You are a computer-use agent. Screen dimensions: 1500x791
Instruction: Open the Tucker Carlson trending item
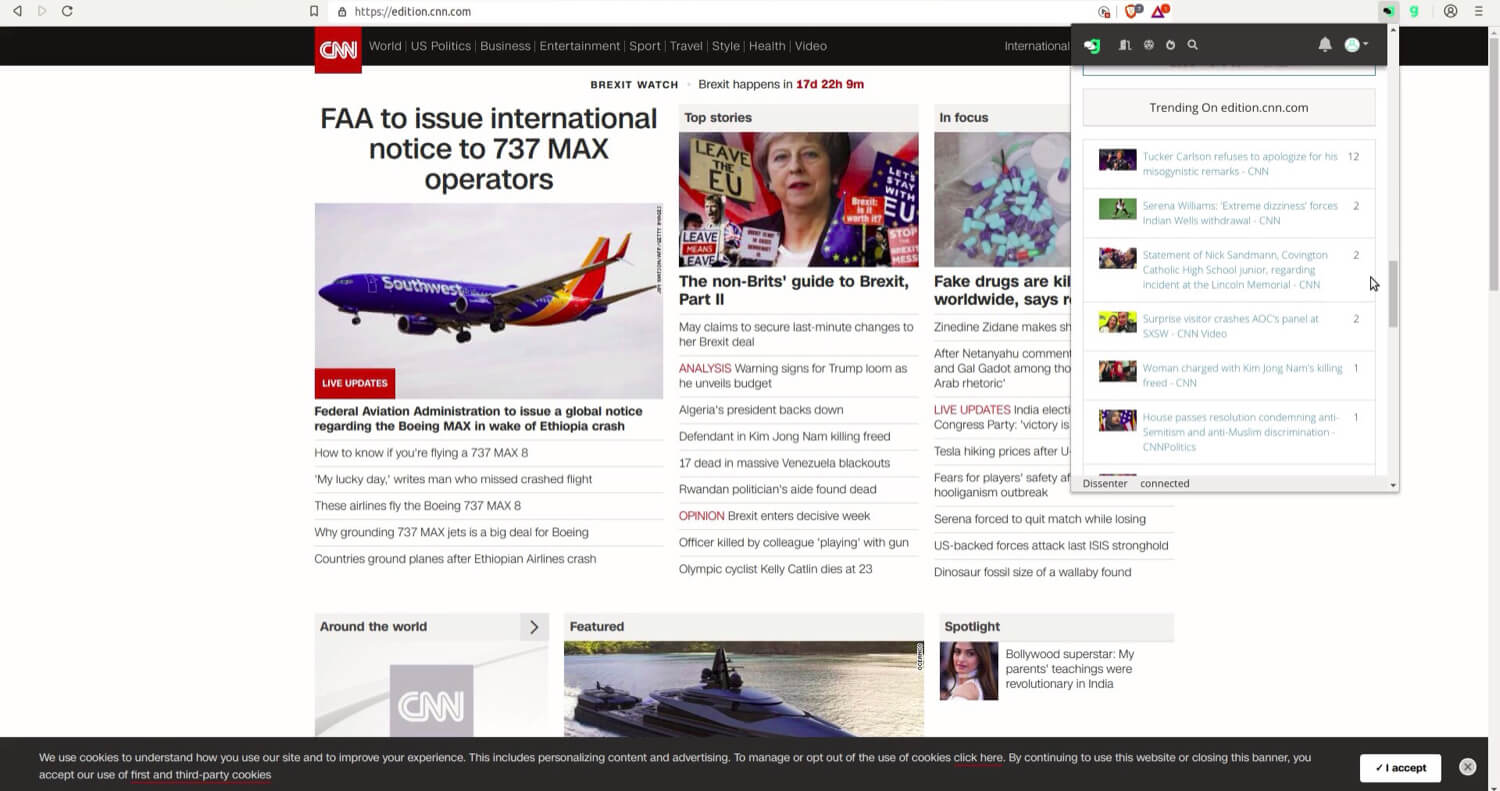click(x=1240, y=164)
